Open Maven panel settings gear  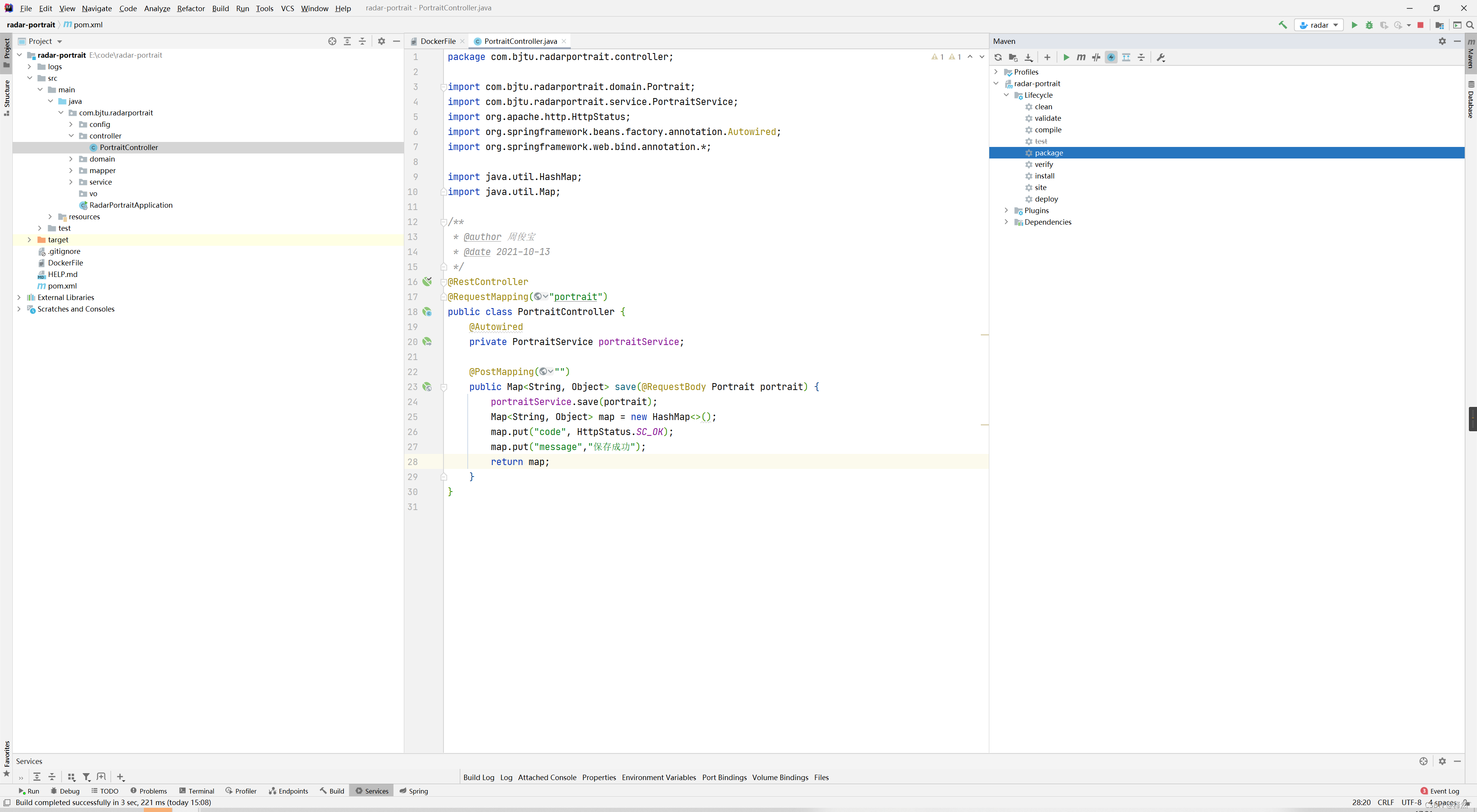[x=1442, y=41]
